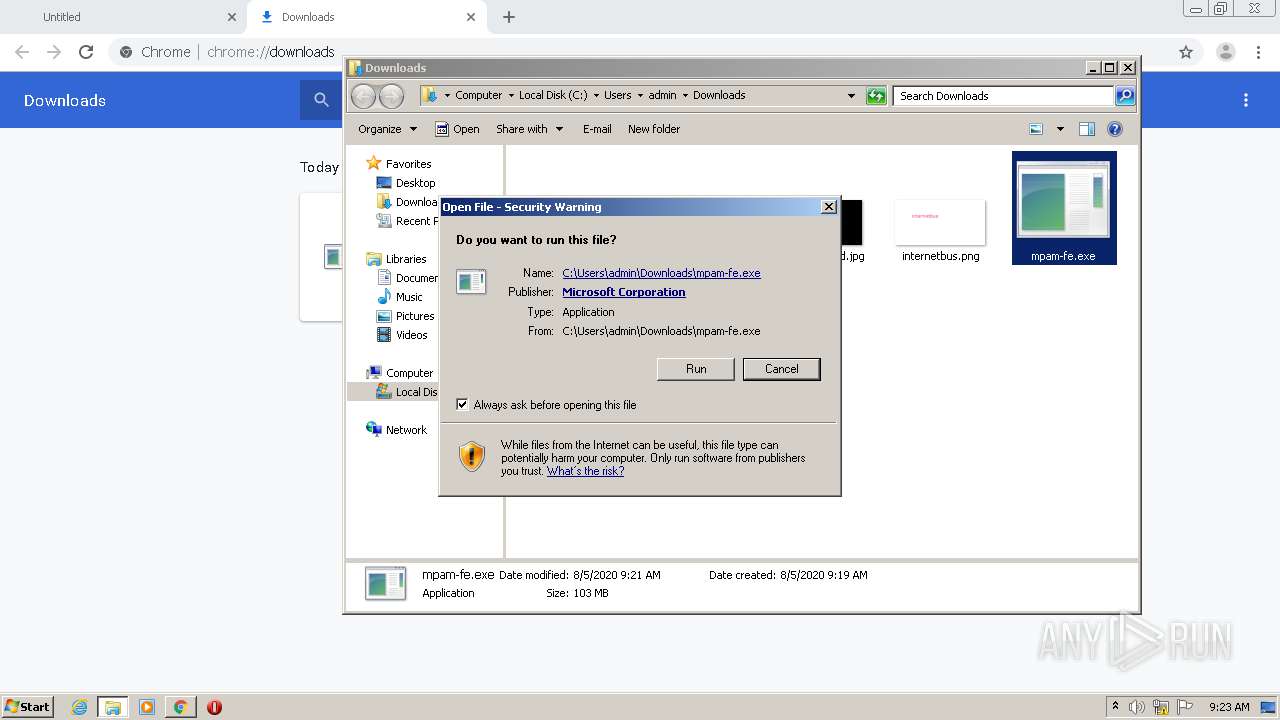Screen dimensions: 1280x720
Task: Uncheck Always ask before opening this file
Action: (462, 405)
